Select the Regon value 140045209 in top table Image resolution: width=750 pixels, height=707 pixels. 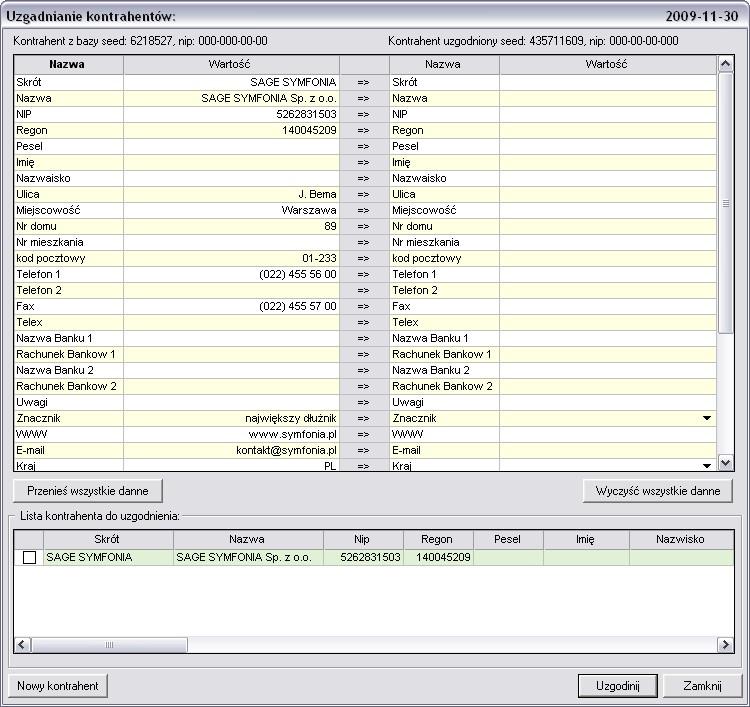coord(309,130)
